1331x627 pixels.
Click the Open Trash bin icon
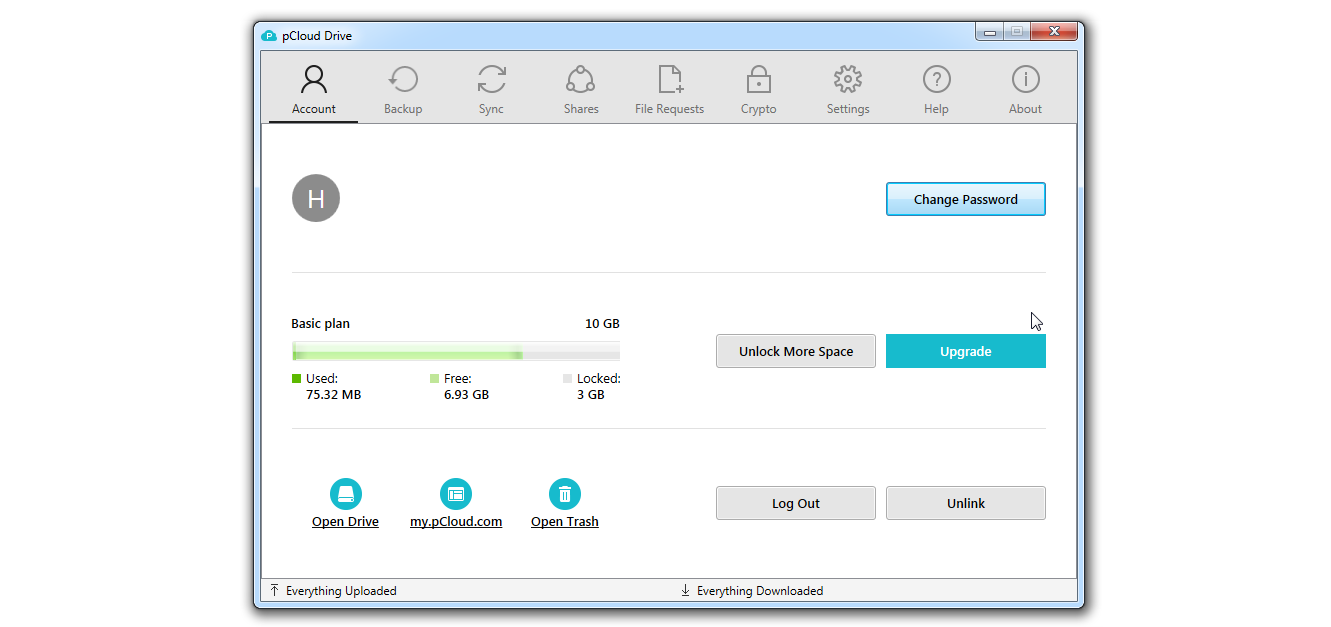(x=565, y=494)
